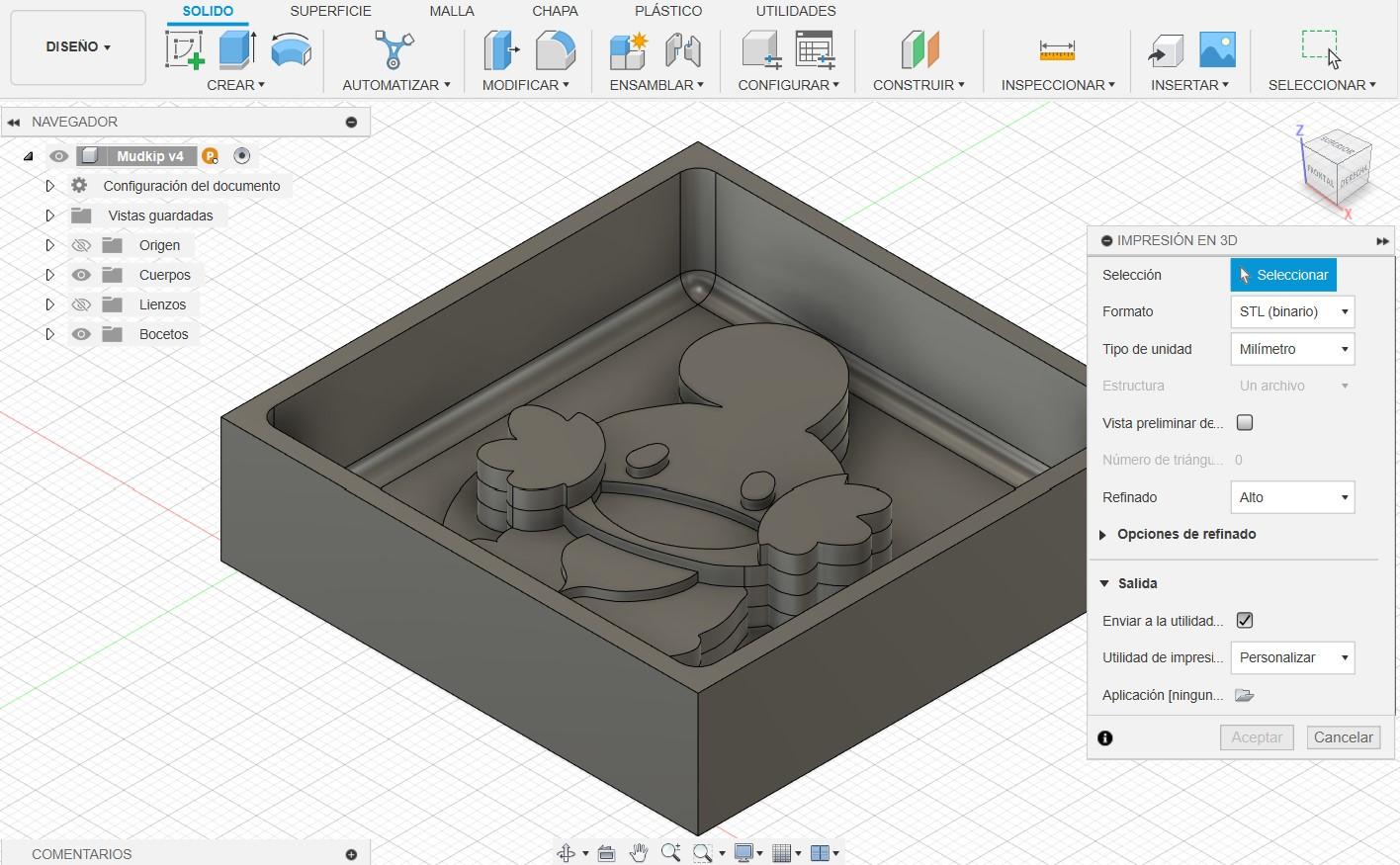Open the MODIFICAR menu
This screenshot has width=1400, height=865.
[x=525, y=85]
